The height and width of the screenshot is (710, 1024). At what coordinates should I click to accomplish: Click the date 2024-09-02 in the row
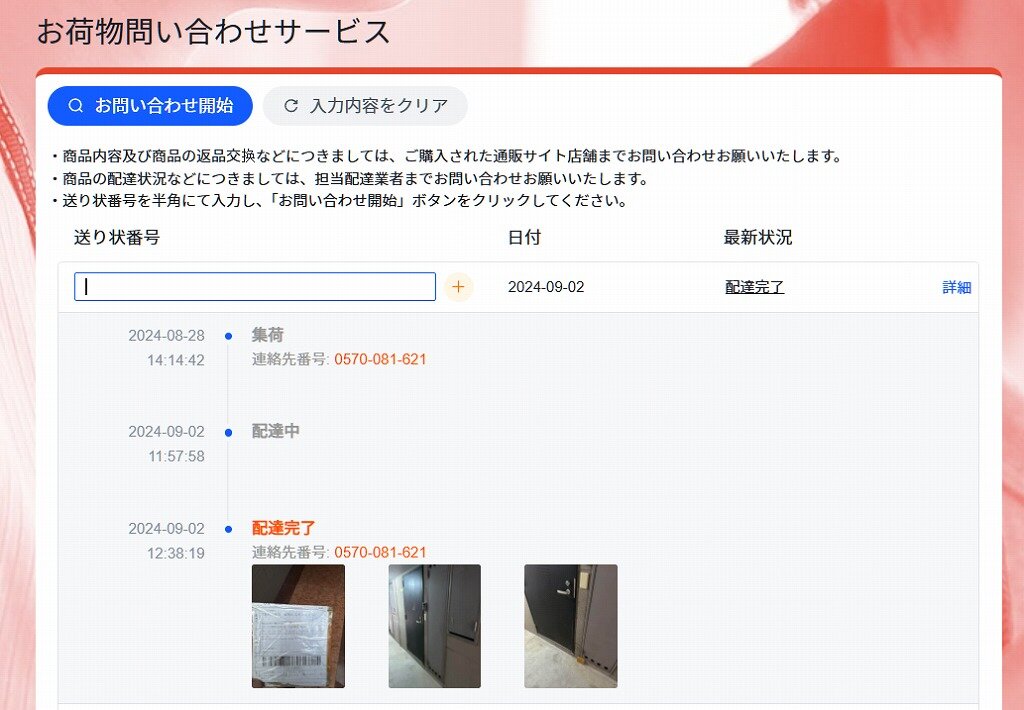[x=546, y=287]
